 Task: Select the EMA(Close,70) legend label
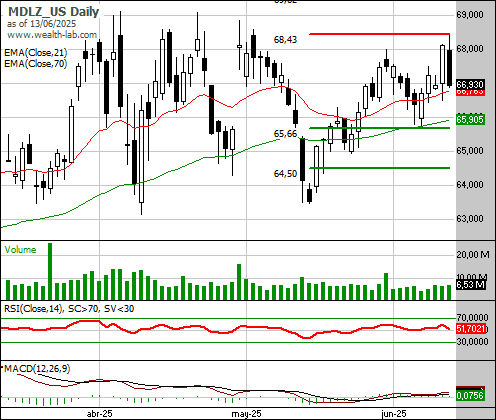(36, 63)
